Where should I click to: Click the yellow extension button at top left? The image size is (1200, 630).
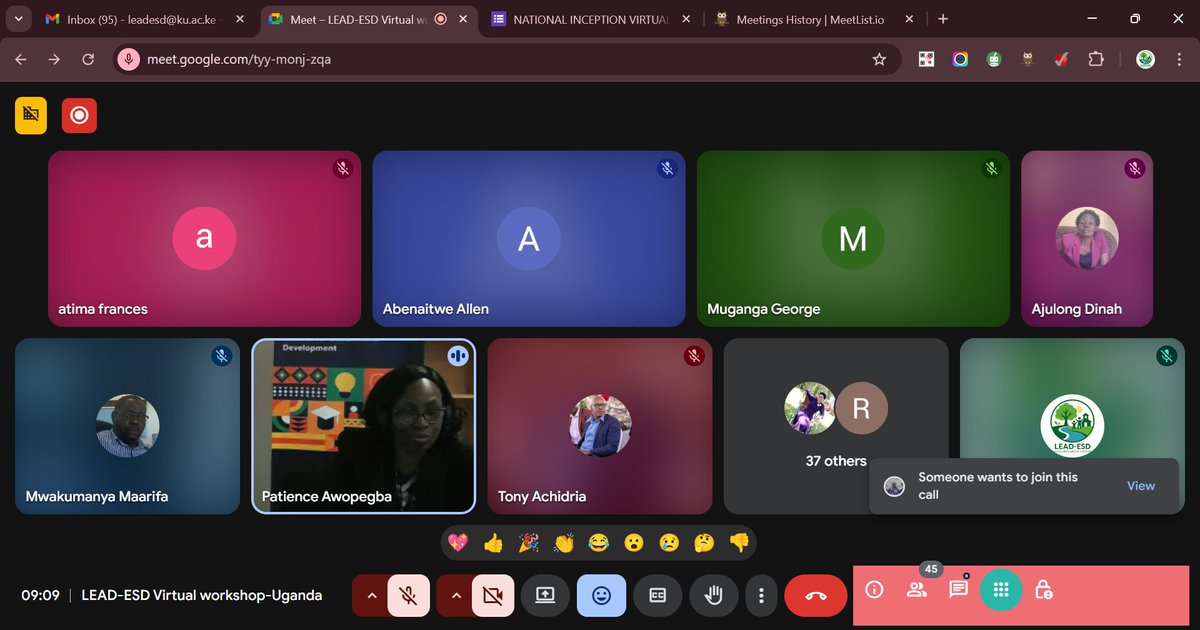(x=31, y=115)
